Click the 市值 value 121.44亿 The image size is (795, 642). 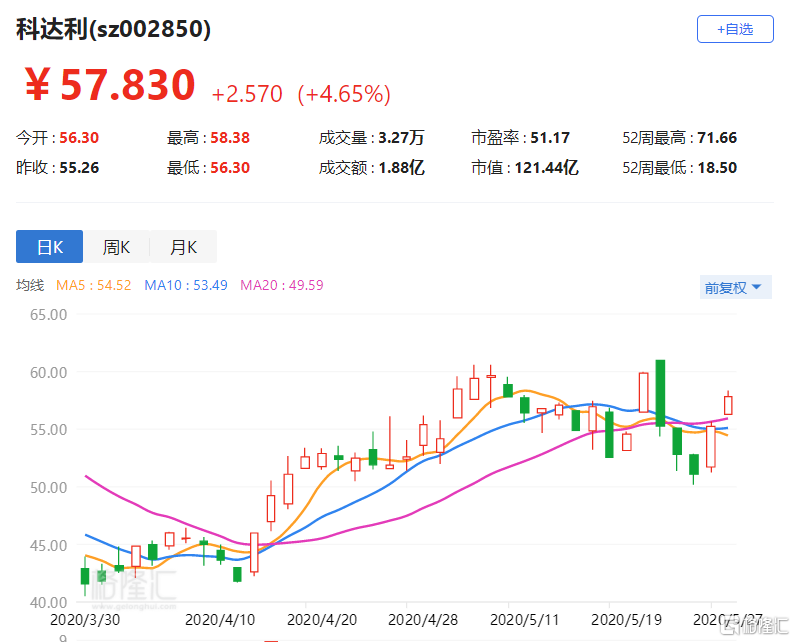547,167
